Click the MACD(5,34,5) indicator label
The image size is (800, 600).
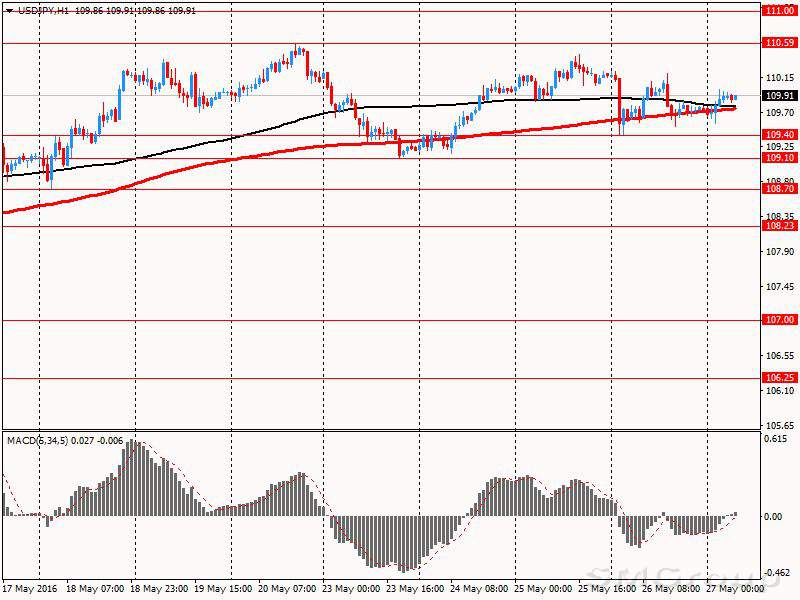pyautogui.click(x=37, y=440)
